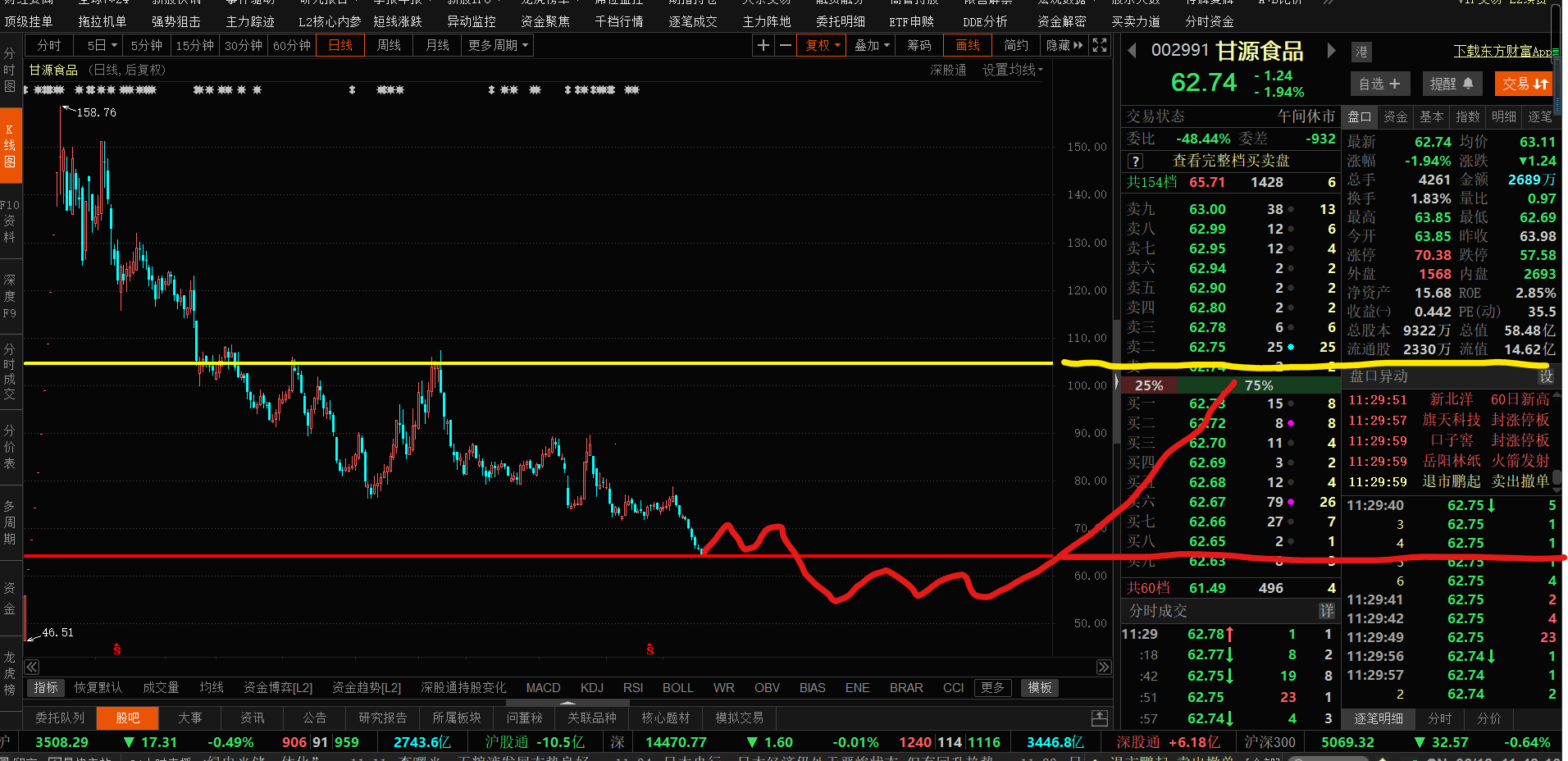The width and height of the screenshot is (1568, 761).
Task: Open 多周期 in the left sidebar
Action: [10, 522]
